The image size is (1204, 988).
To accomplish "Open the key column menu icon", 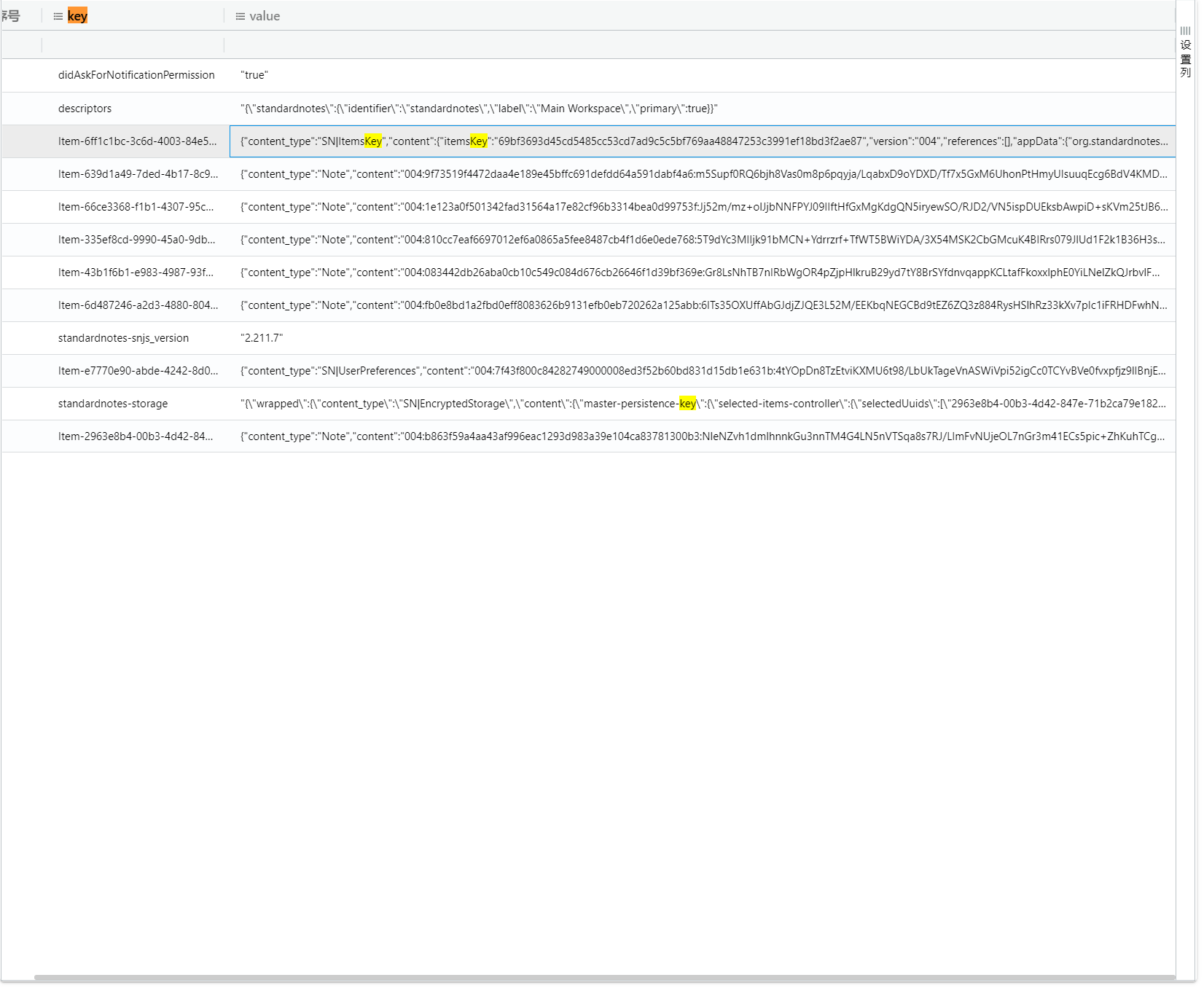I will (x=58, y=16).
